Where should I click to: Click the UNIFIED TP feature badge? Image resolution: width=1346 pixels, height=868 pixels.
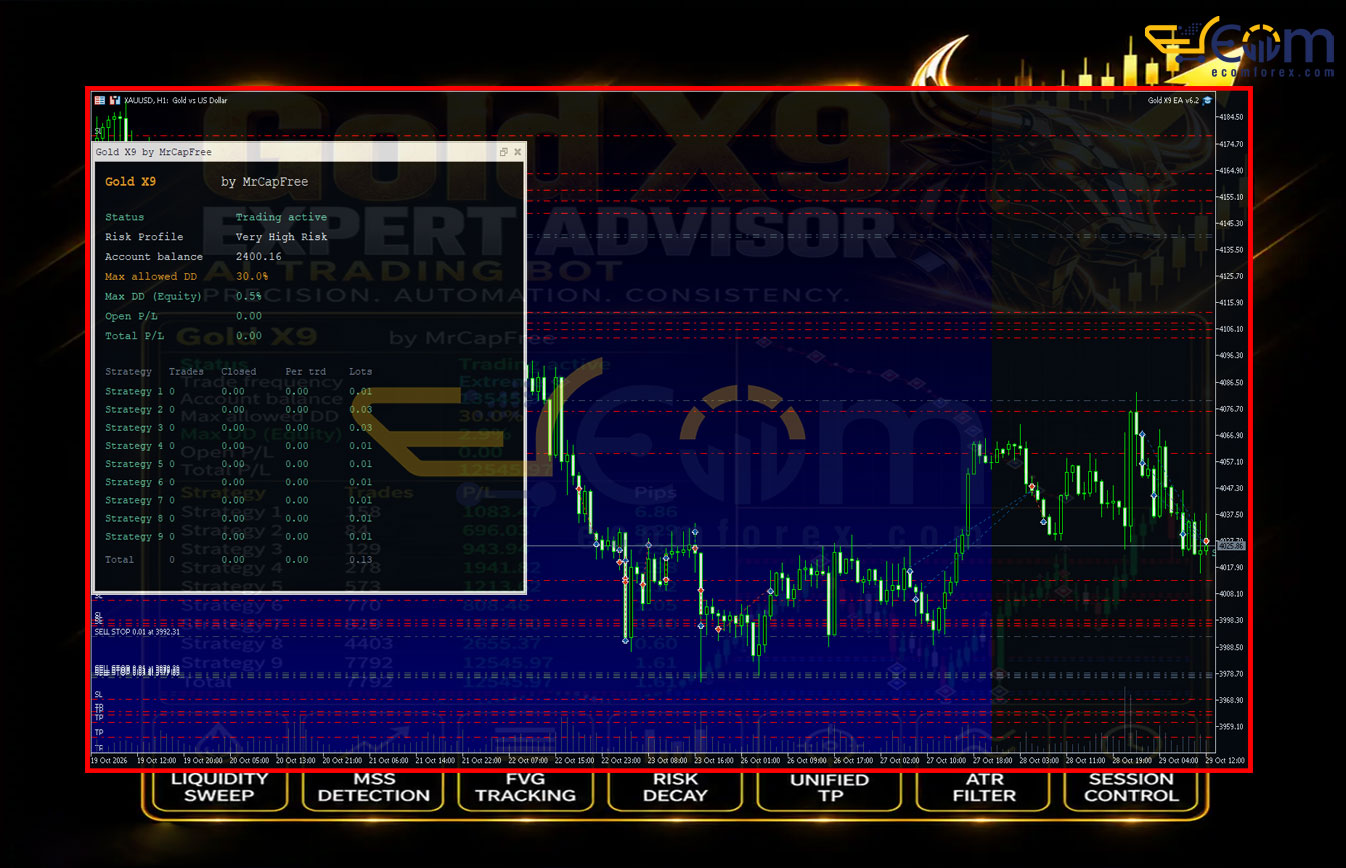coord(830,787)
